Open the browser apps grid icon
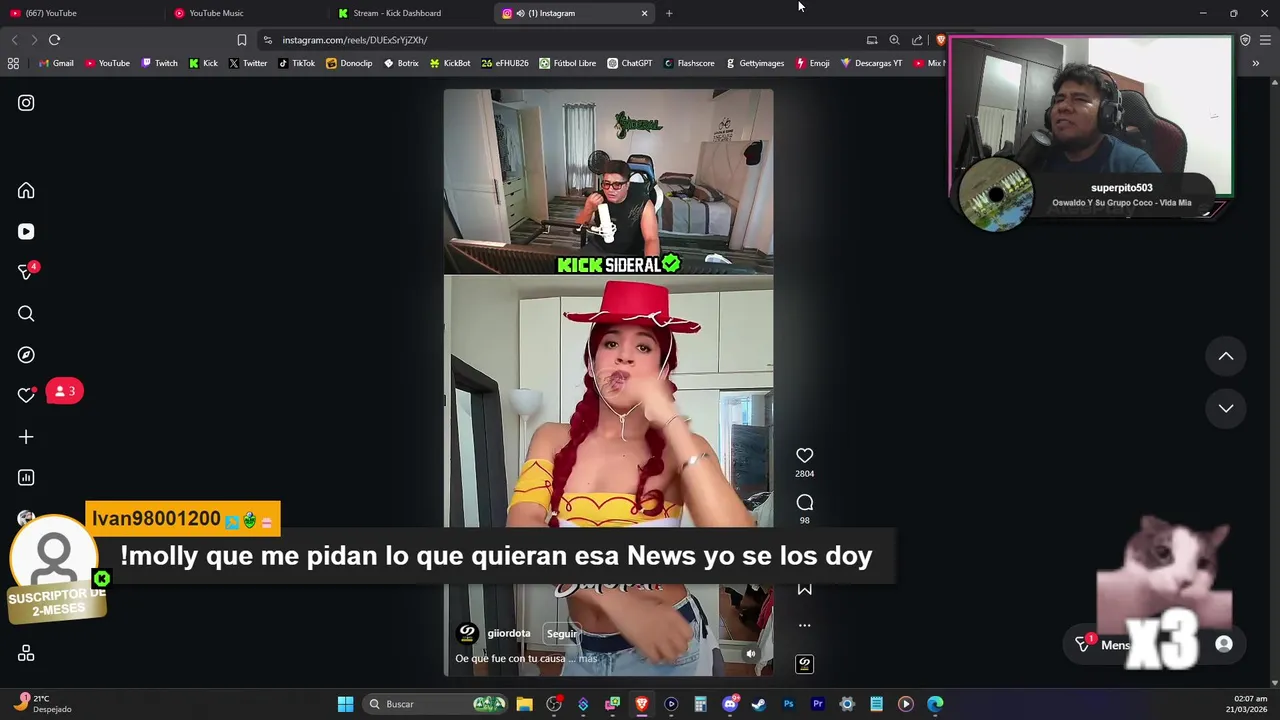The height and width of the screenshot is (720, 1280). [13, 63]
